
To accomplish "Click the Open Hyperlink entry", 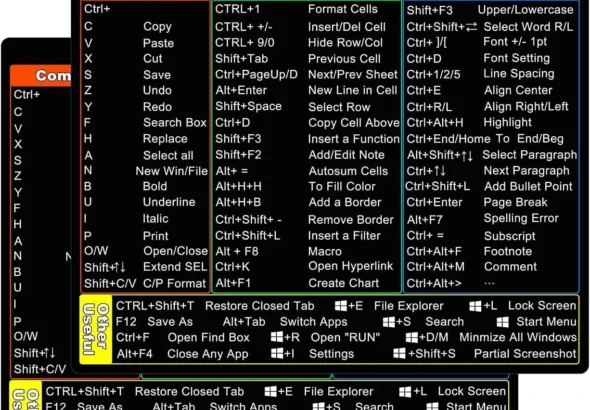I will [350, 266].
